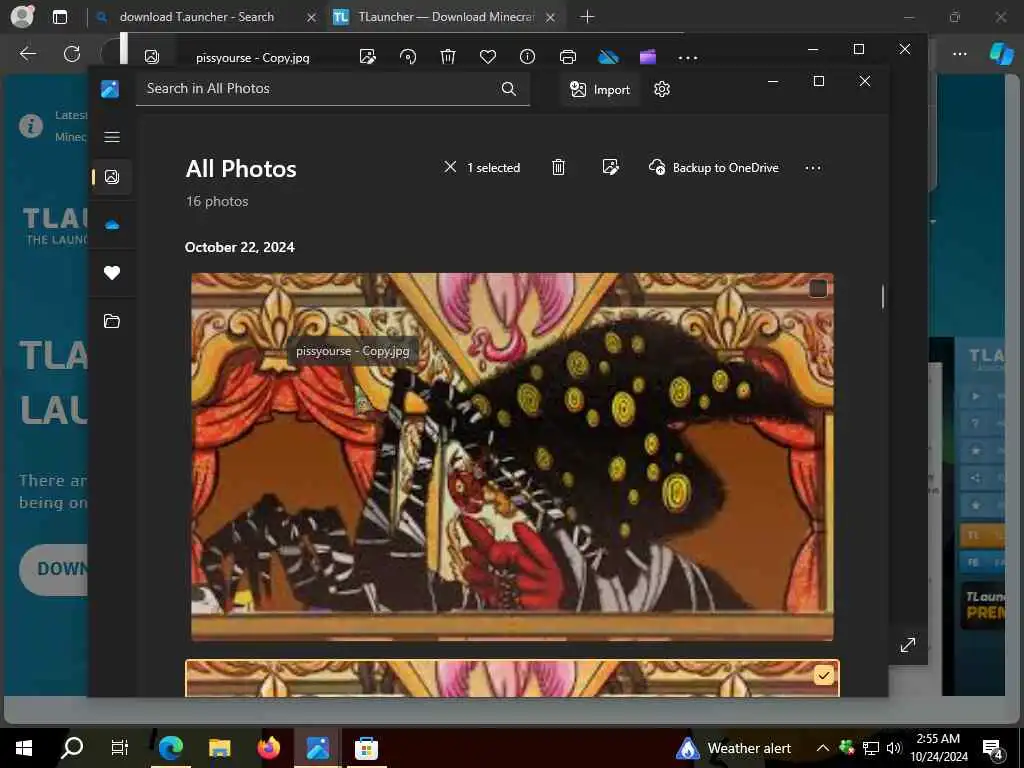Image resolution: width=1024 pixels, height=768 pixels.
Task: Uncheck the second photo's selected checkbox
Action: tap(824, 675)
